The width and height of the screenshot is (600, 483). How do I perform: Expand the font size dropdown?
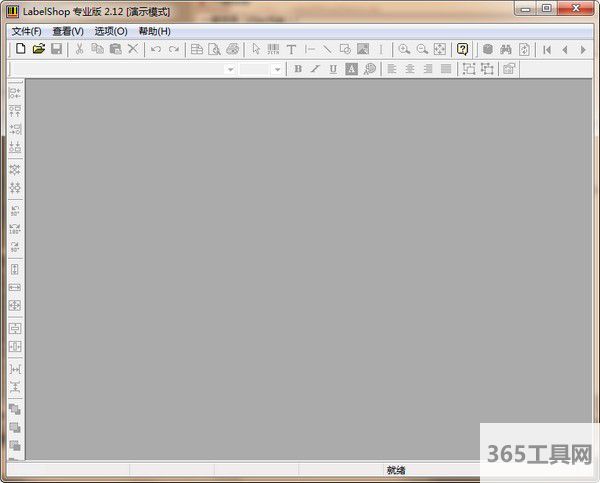[277, 69]
